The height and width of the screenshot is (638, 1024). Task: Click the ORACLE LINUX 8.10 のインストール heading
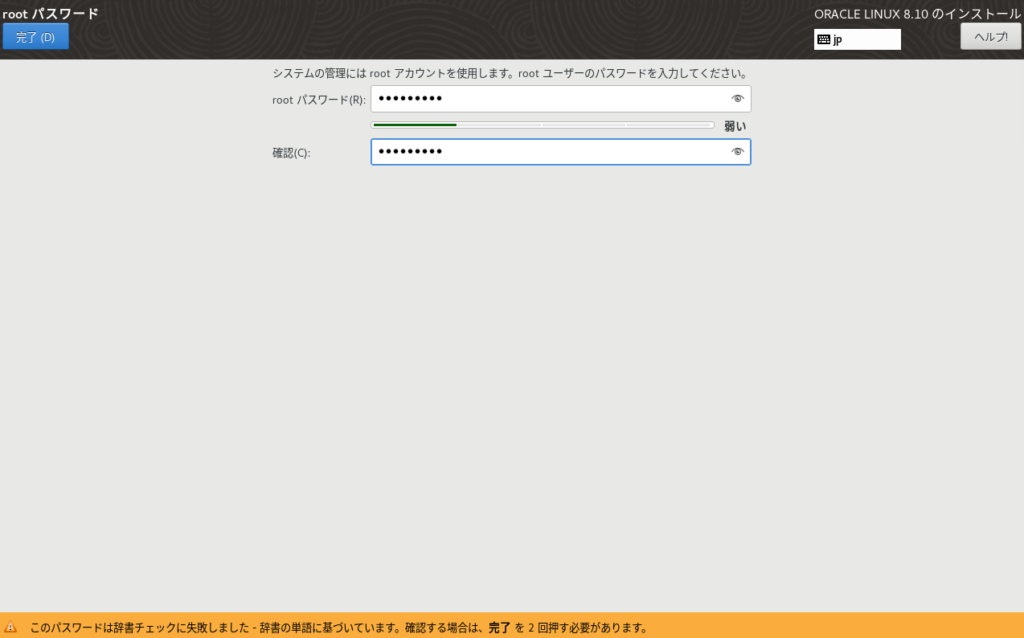[917, 14]
